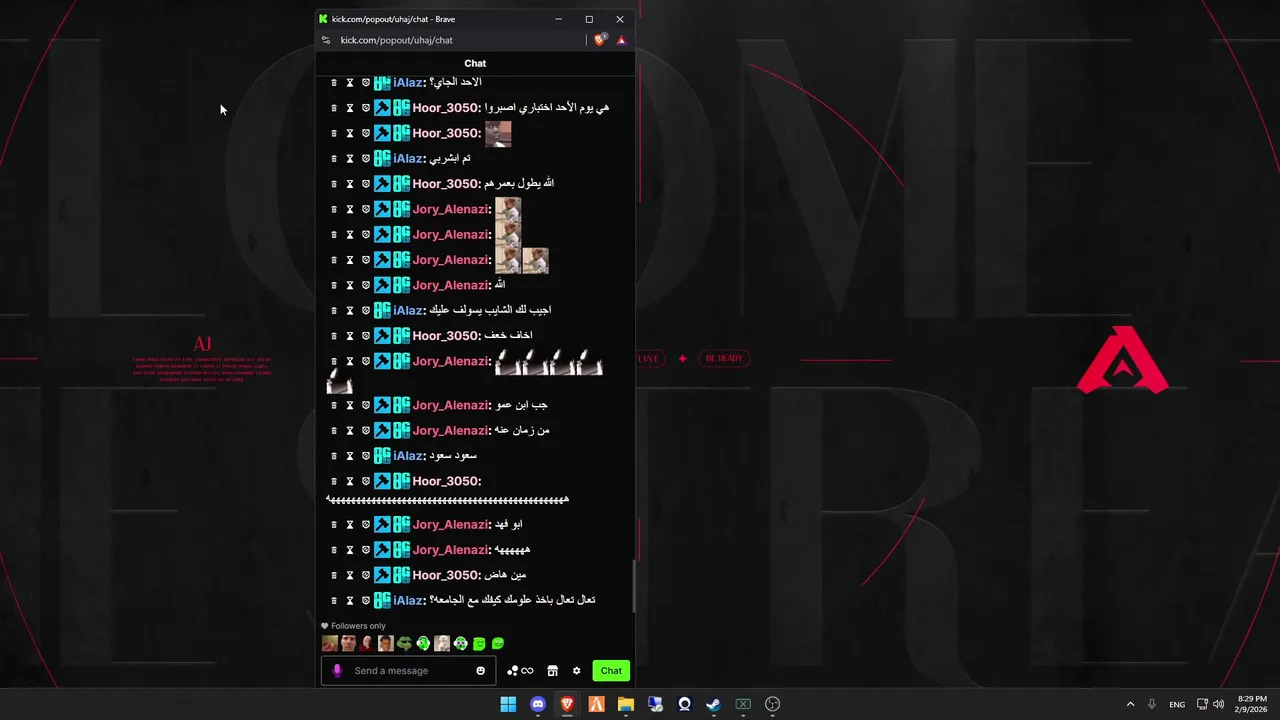Delete iAlaz's message 'الاحد الجاي؟'
The image size is (1280, 720).
[334, 83]
